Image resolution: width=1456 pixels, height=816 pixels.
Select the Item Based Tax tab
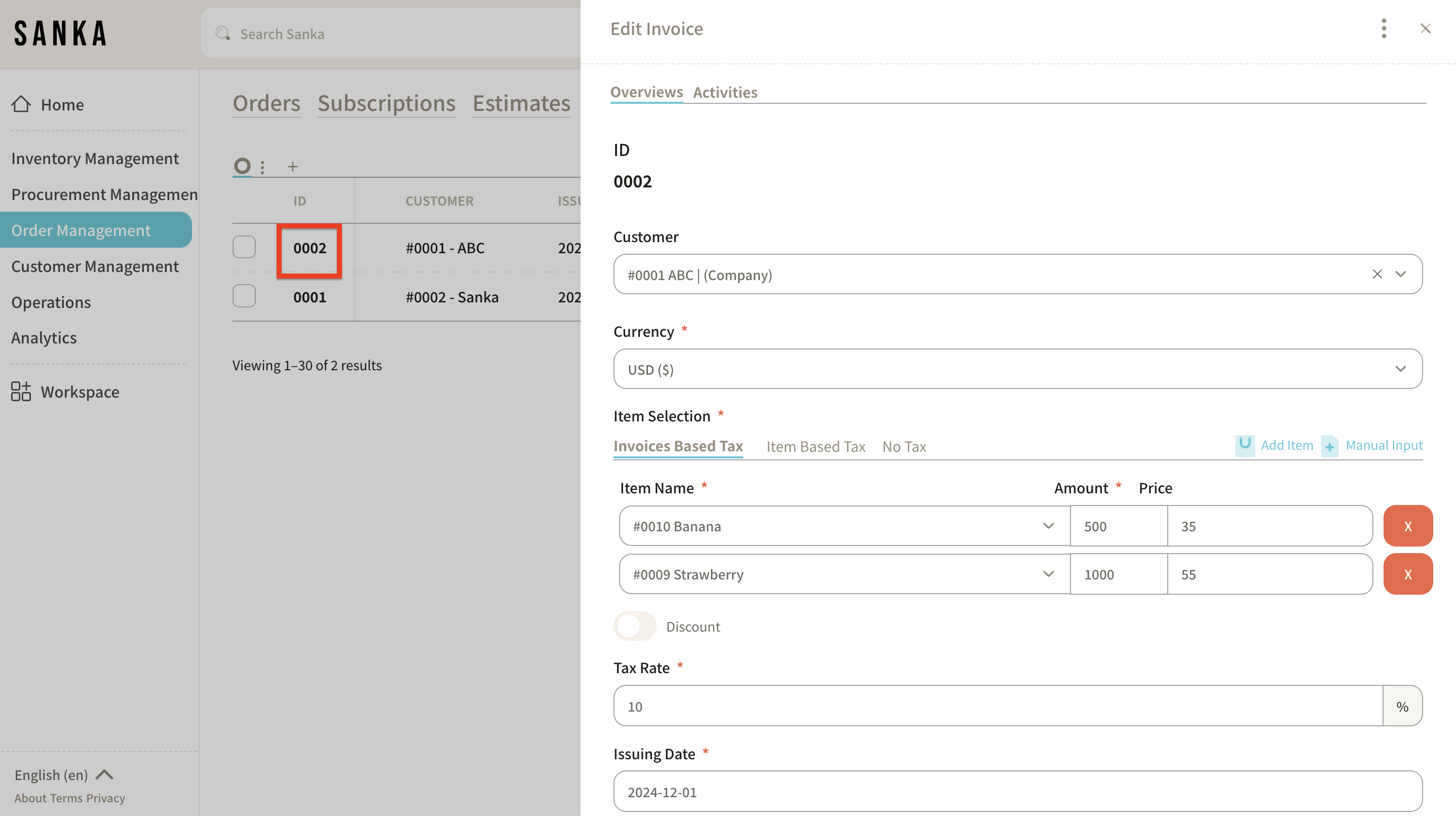point(815,446)
